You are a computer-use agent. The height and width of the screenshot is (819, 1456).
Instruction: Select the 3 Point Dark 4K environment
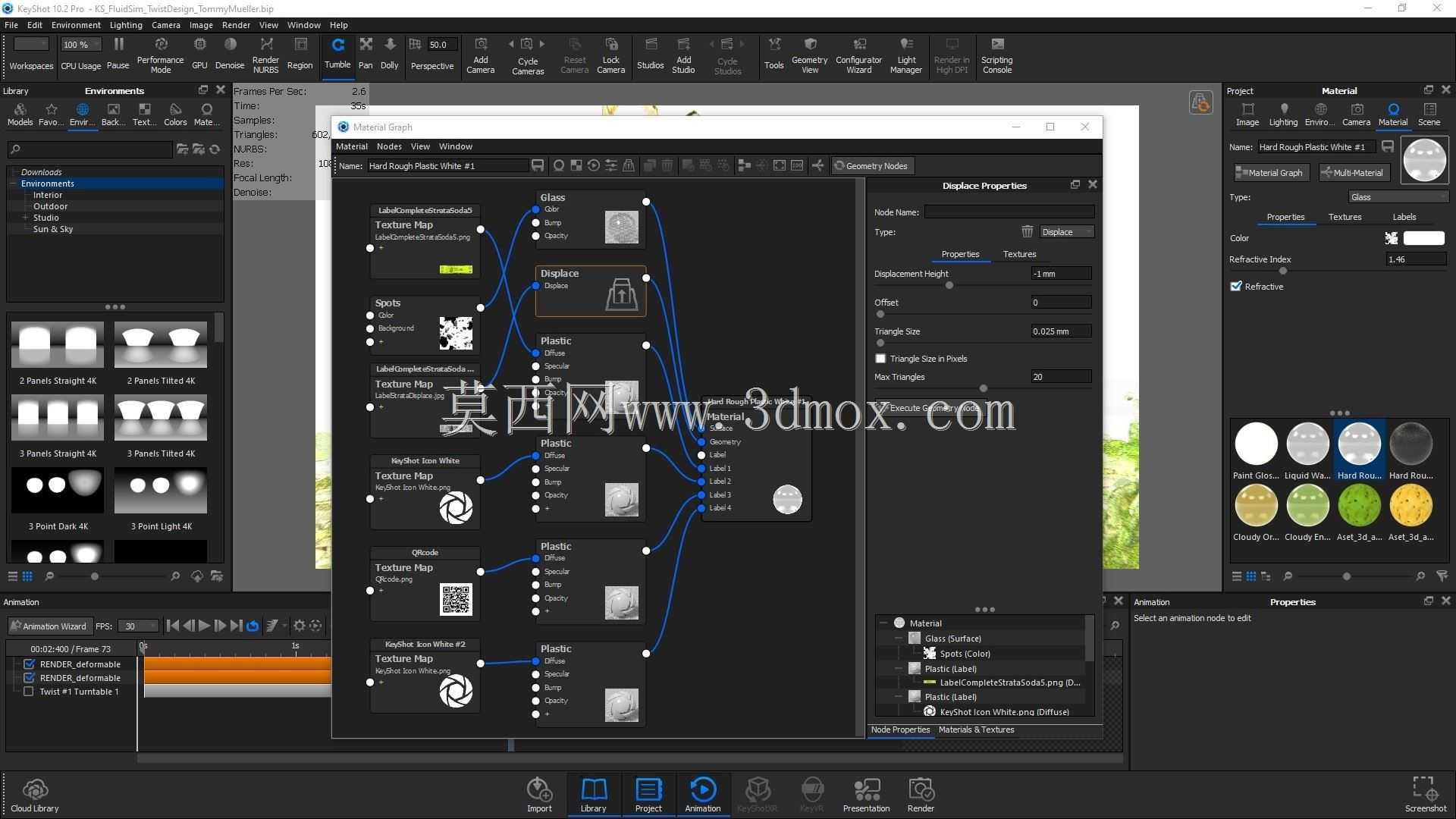pos(58,499)
